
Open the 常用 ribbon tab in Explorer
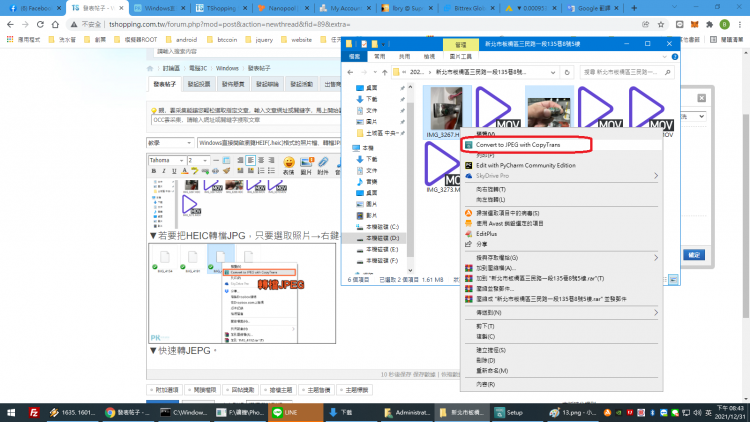point(379,56)
